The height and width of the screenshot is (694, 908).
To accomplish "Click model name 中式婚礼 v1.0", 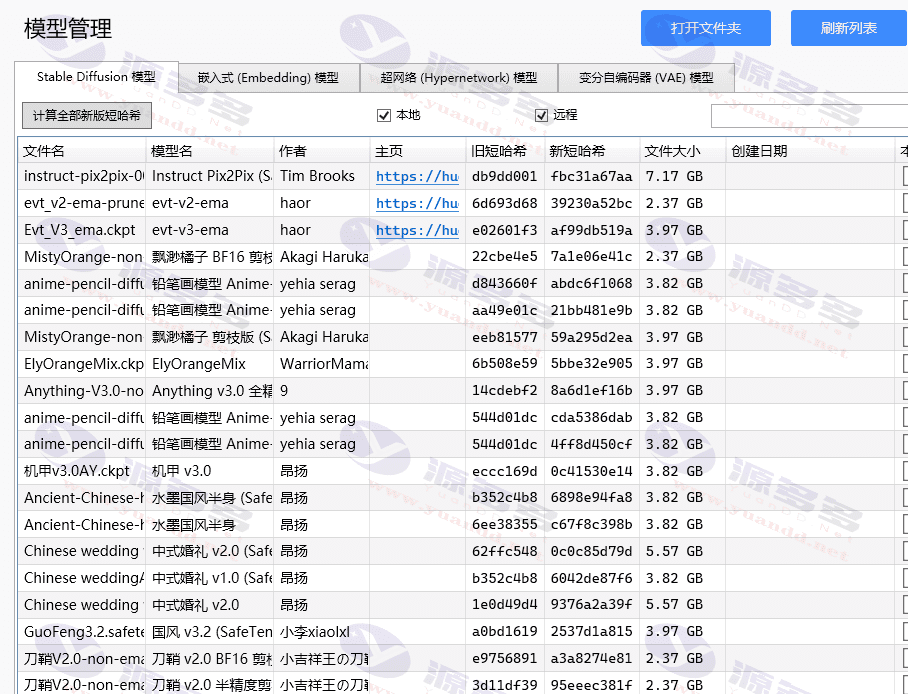I will coord(210,578).
